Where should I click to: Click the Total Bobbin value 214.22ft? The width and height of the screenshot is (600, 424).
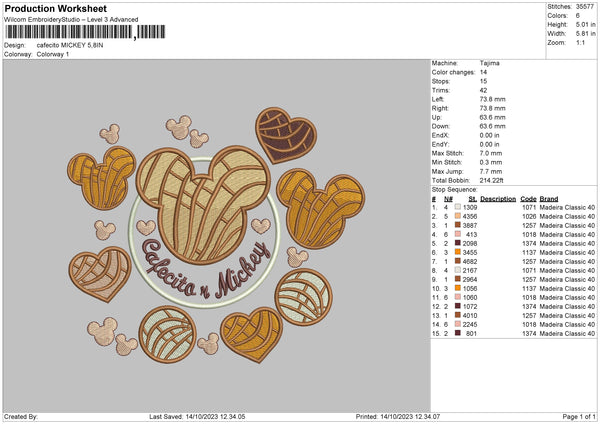click(492, 180)
